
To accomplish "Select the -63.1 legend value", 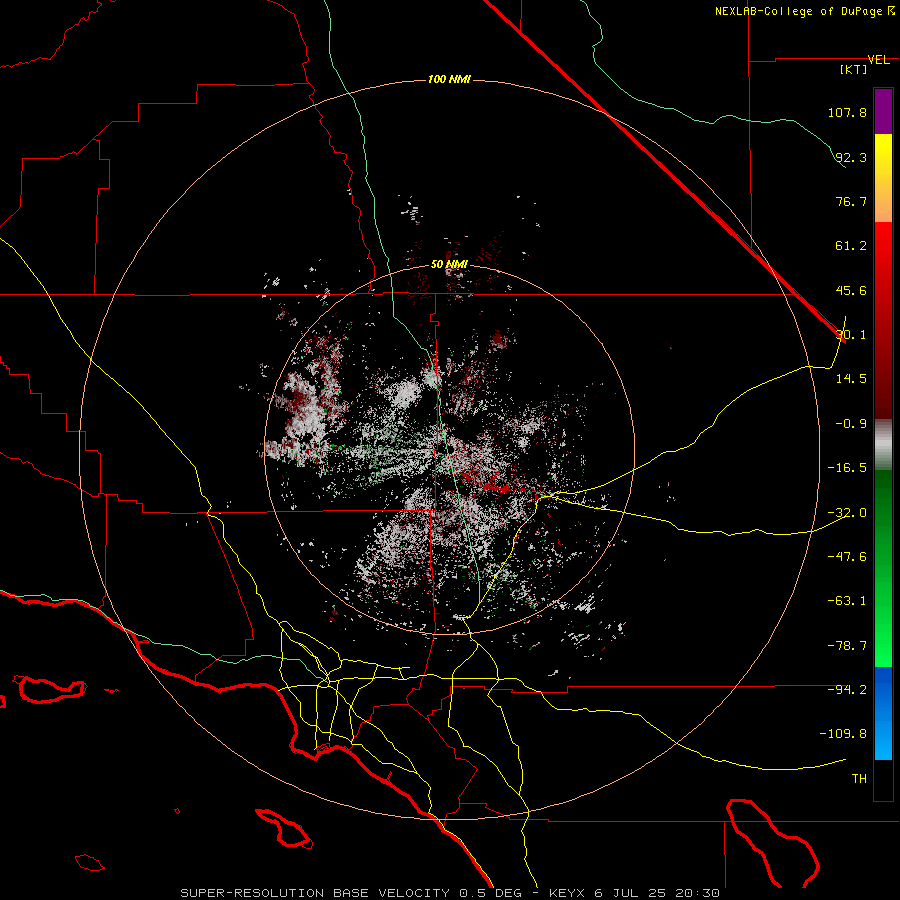I will (x=847, y=601).
